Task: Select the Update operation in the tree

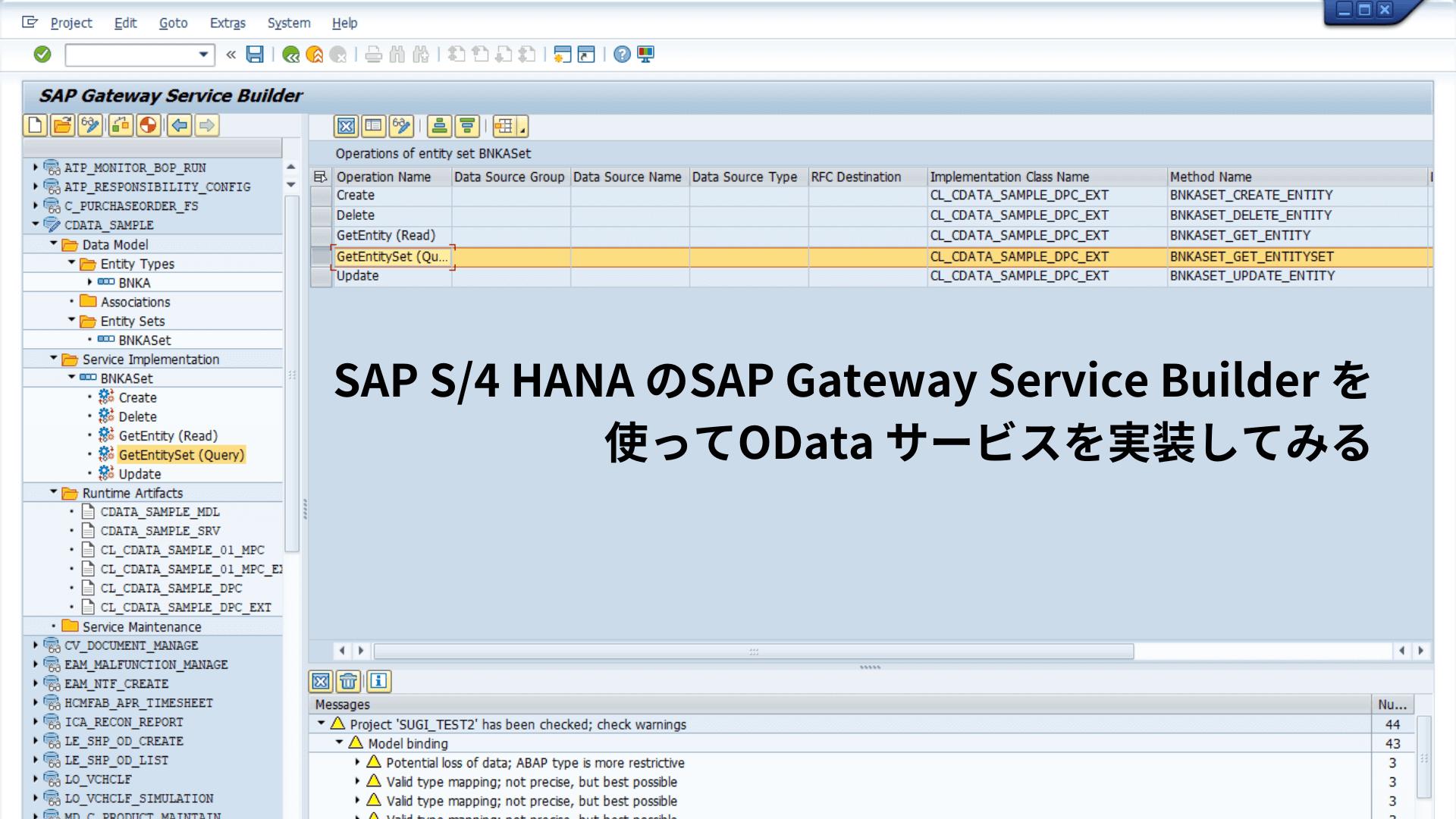Action: (140, 474)
